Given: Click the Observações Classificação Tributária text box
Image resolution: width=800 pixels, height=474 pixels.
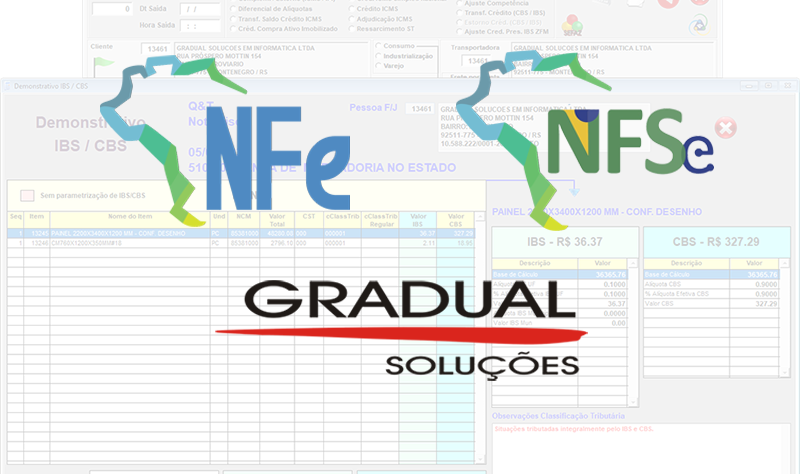Looking at the screenshot, I should click(x=641, y=449).
